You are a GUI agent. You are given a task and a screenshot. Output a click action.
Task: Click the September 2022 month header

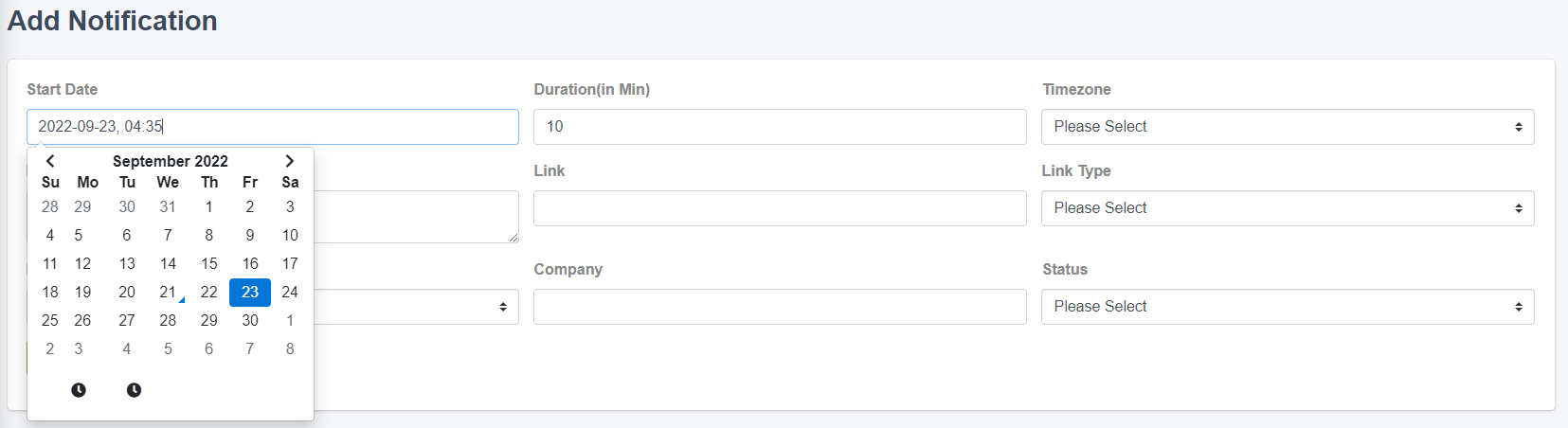pos(171,161)
